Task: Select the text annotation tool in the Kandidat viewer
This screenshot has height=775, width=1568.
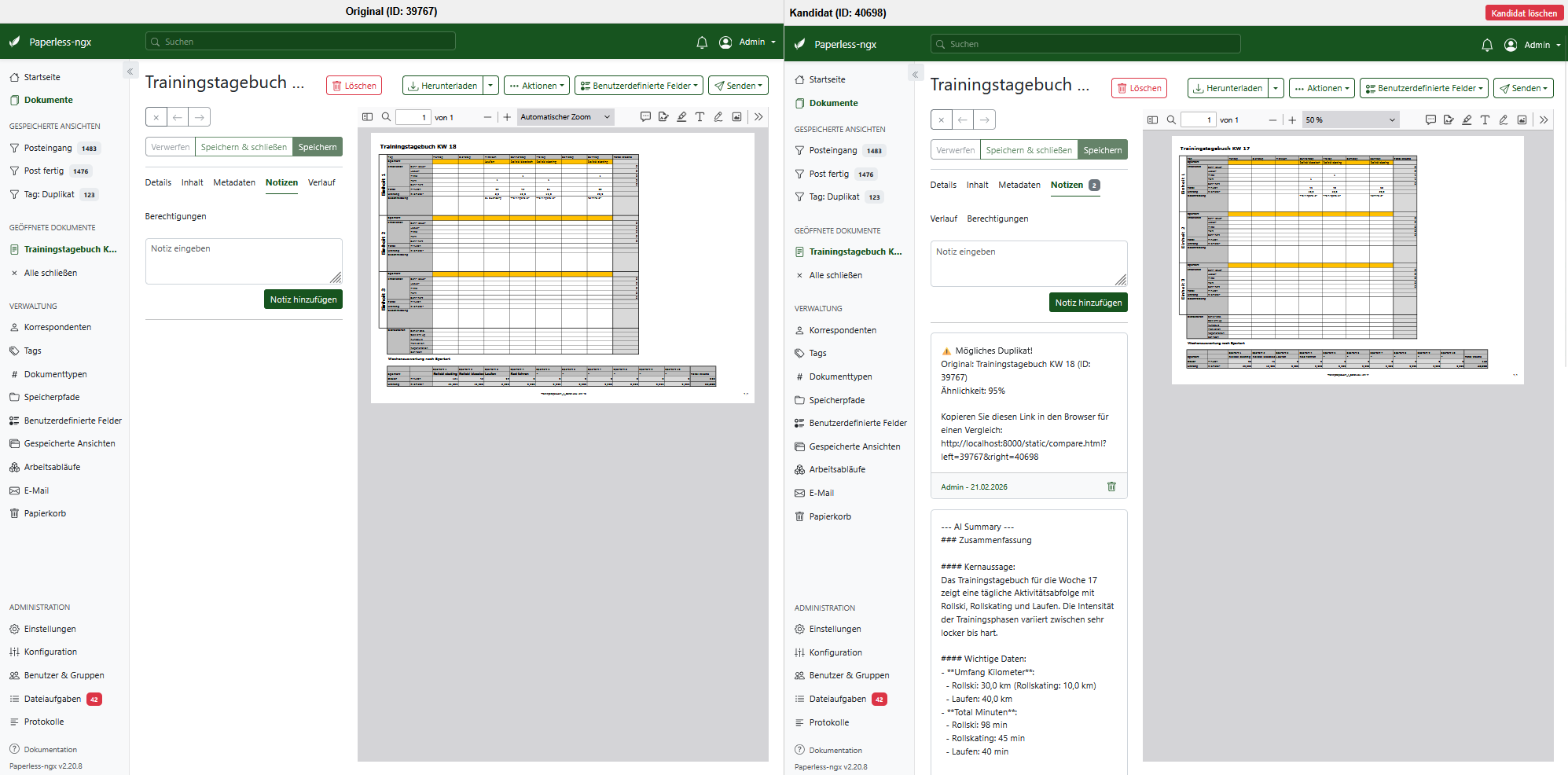Action: point(1485,120)
